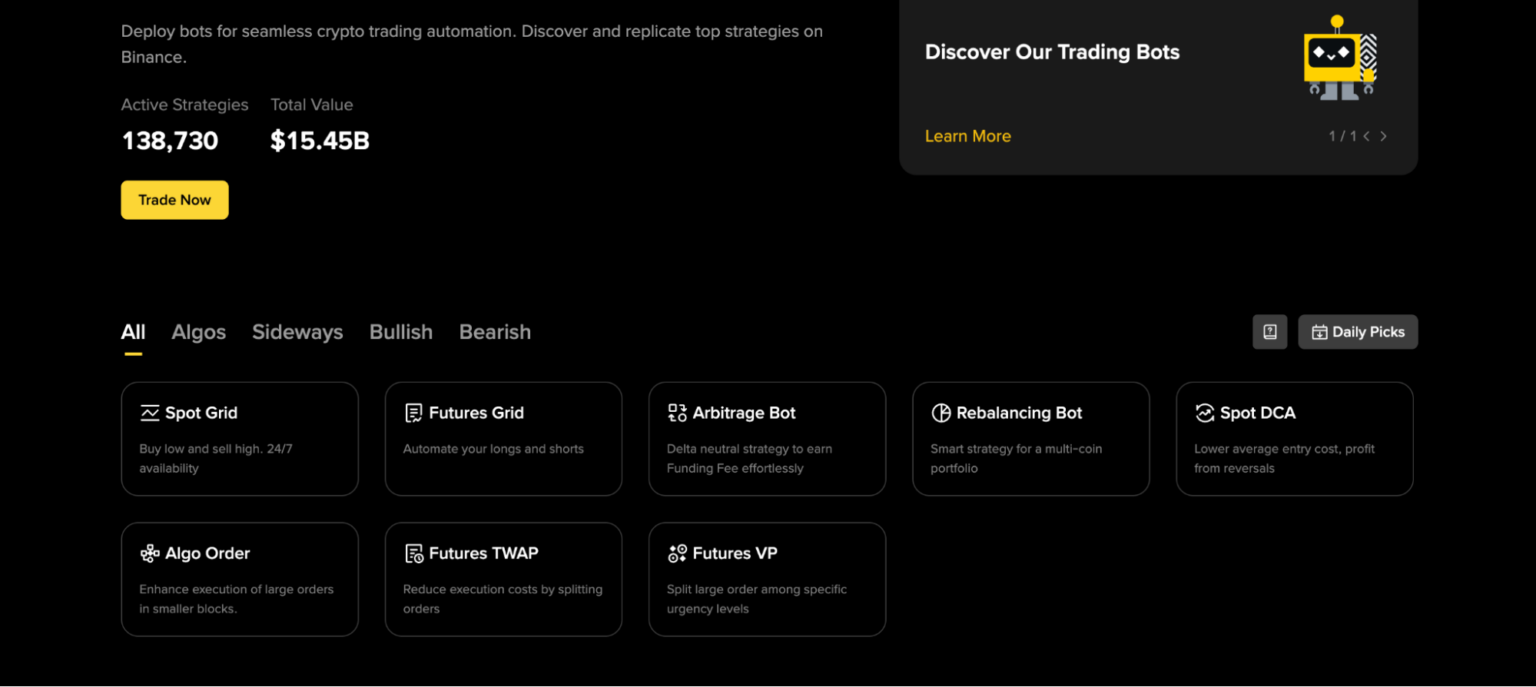Switch to the Sideways tab

click(297, 332)
